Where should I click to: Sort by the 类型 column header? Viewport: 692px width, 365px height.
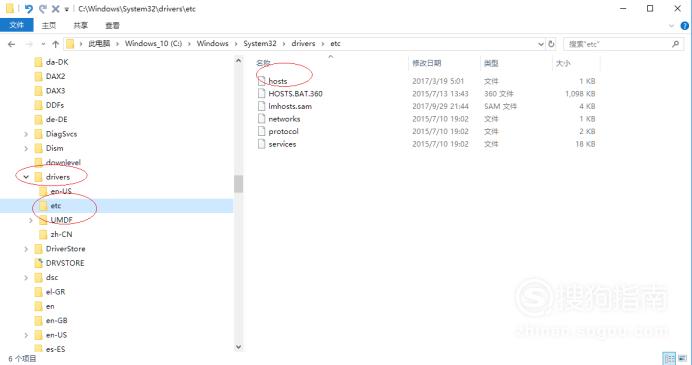pos(491,63)
